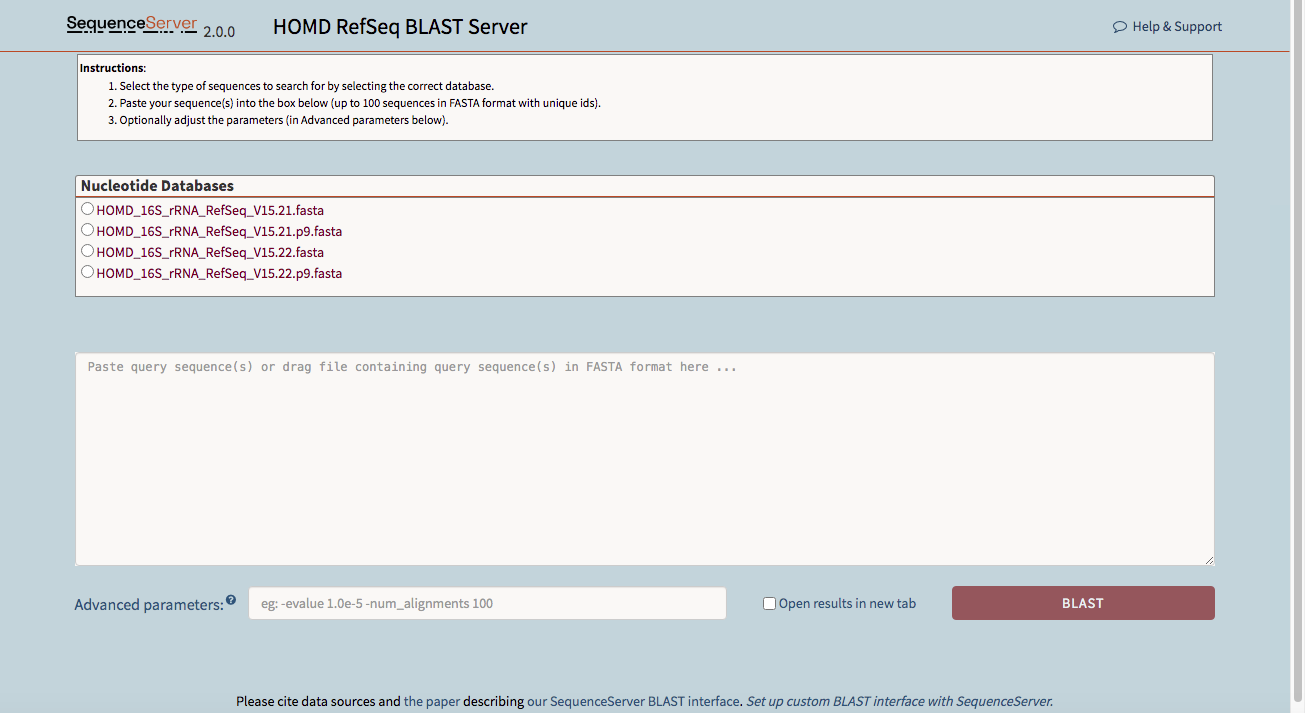
Task: Select the HOMD_16S_rRNA_RefSeq_V15.21.fasta radio button
Action: coord(88,209)
